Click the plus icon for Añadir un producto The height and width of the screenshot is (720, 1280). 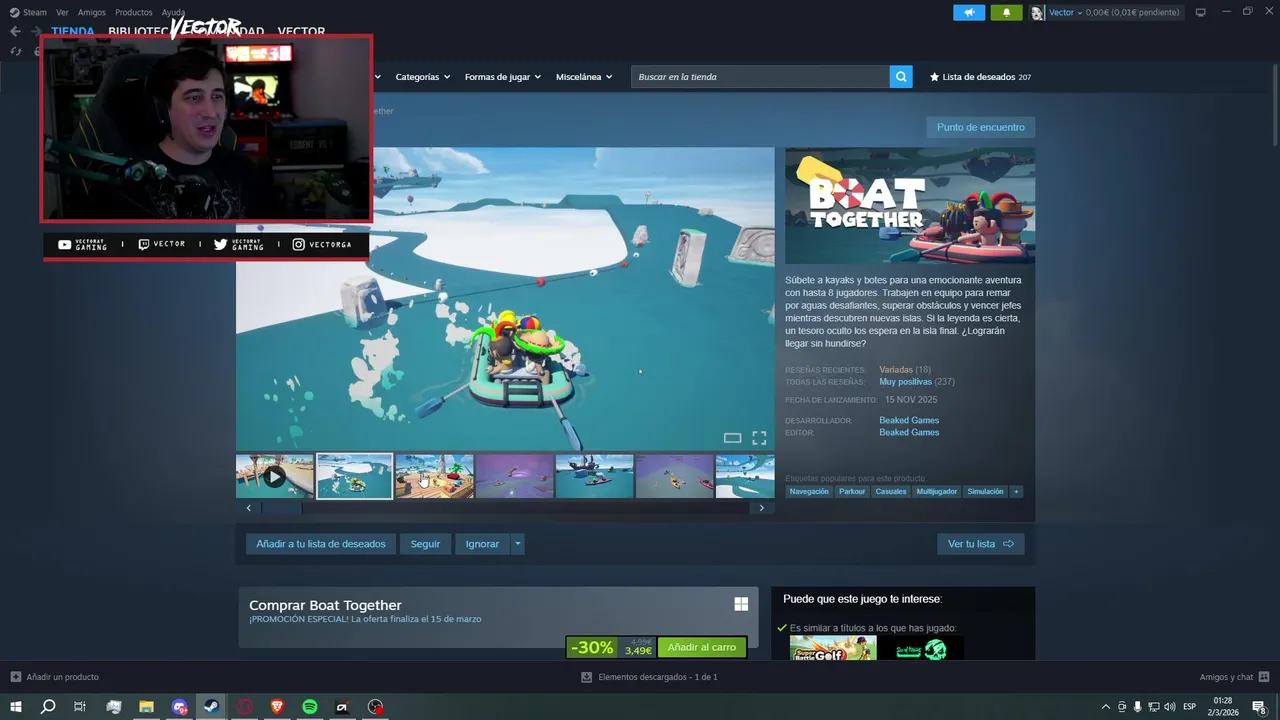[15, 677]
